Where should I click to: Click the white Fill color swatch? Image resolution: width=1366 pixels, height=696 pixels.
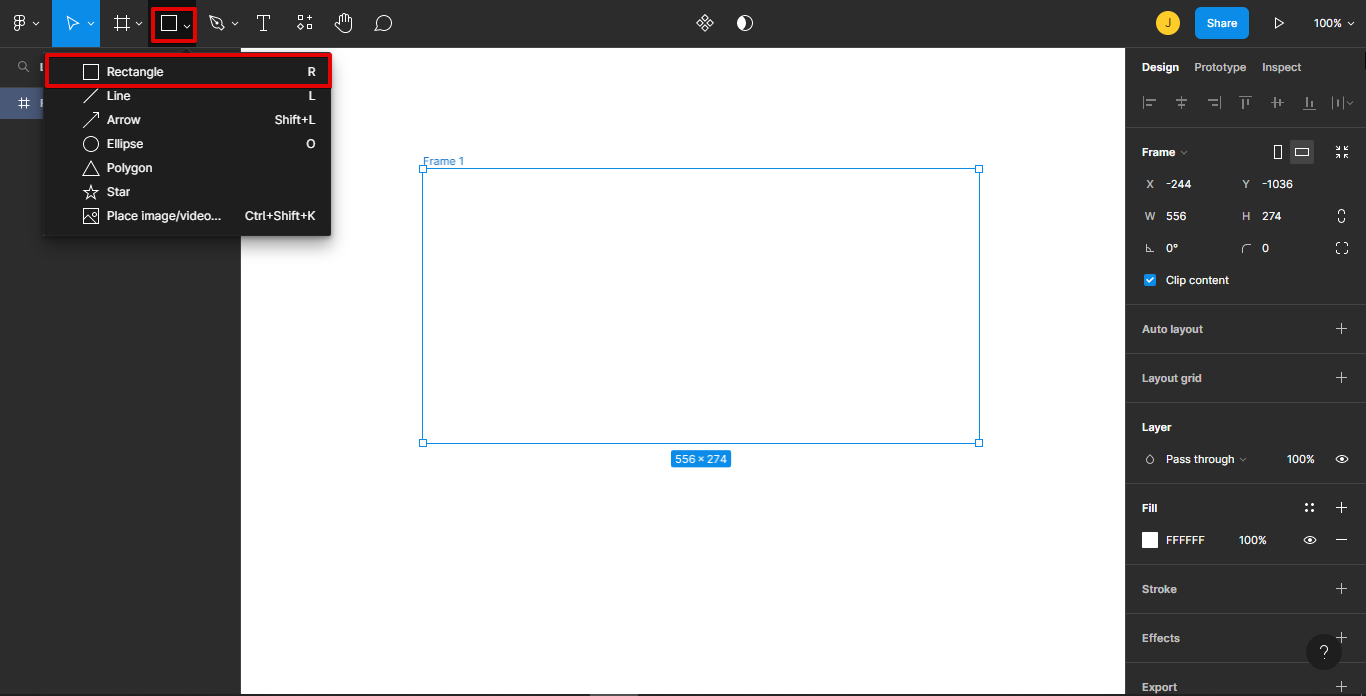(x=1150, y=540)
